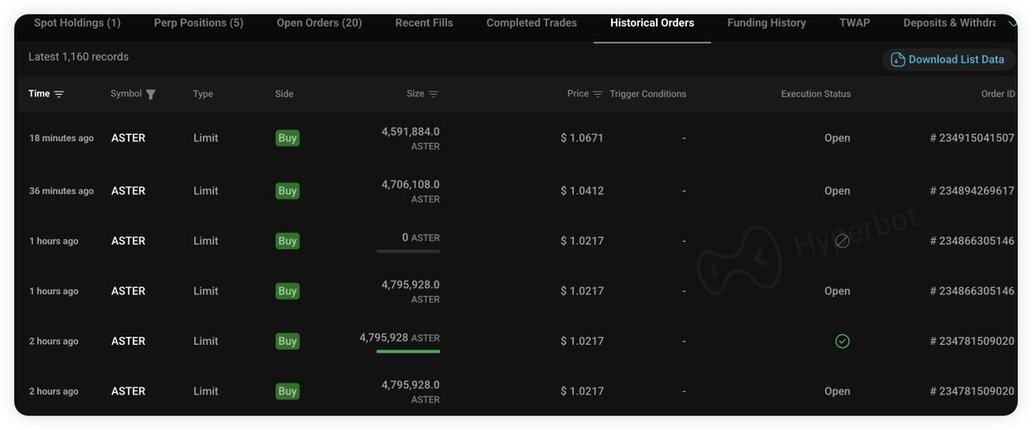
Task: Open the Open Orders (20) tab
Action: coord(319,23)
